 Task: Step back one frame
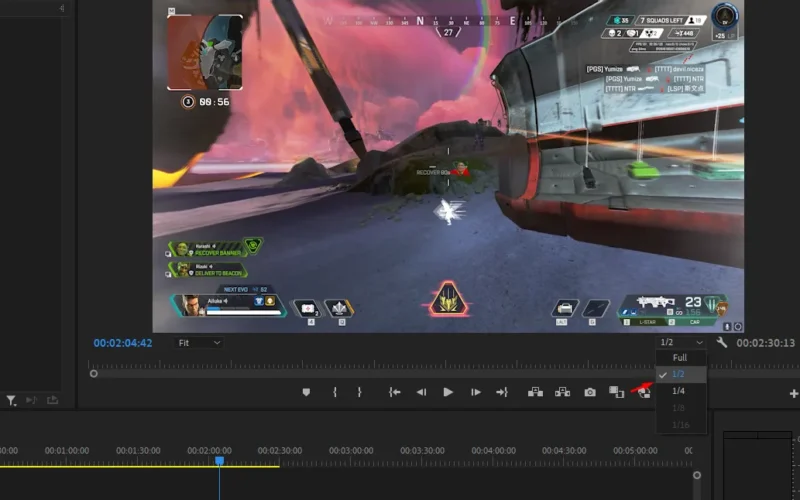(421, 392)
